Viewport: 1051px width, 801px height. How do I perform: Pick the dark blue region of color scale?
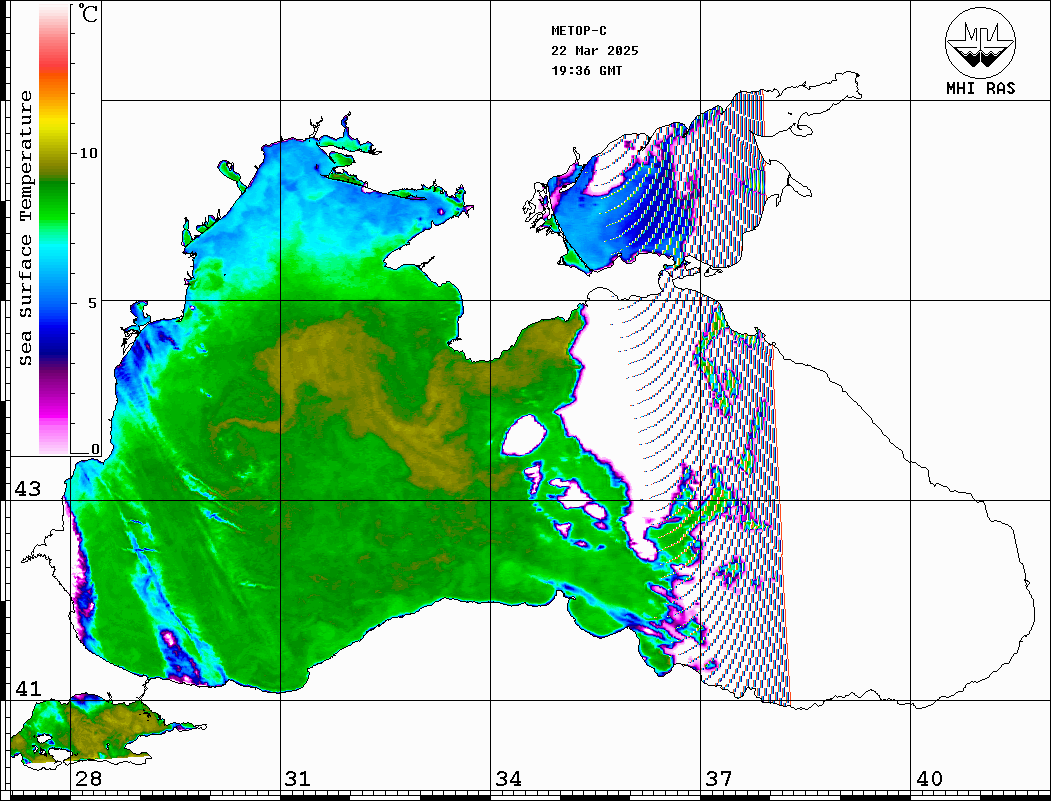[54, 342]
